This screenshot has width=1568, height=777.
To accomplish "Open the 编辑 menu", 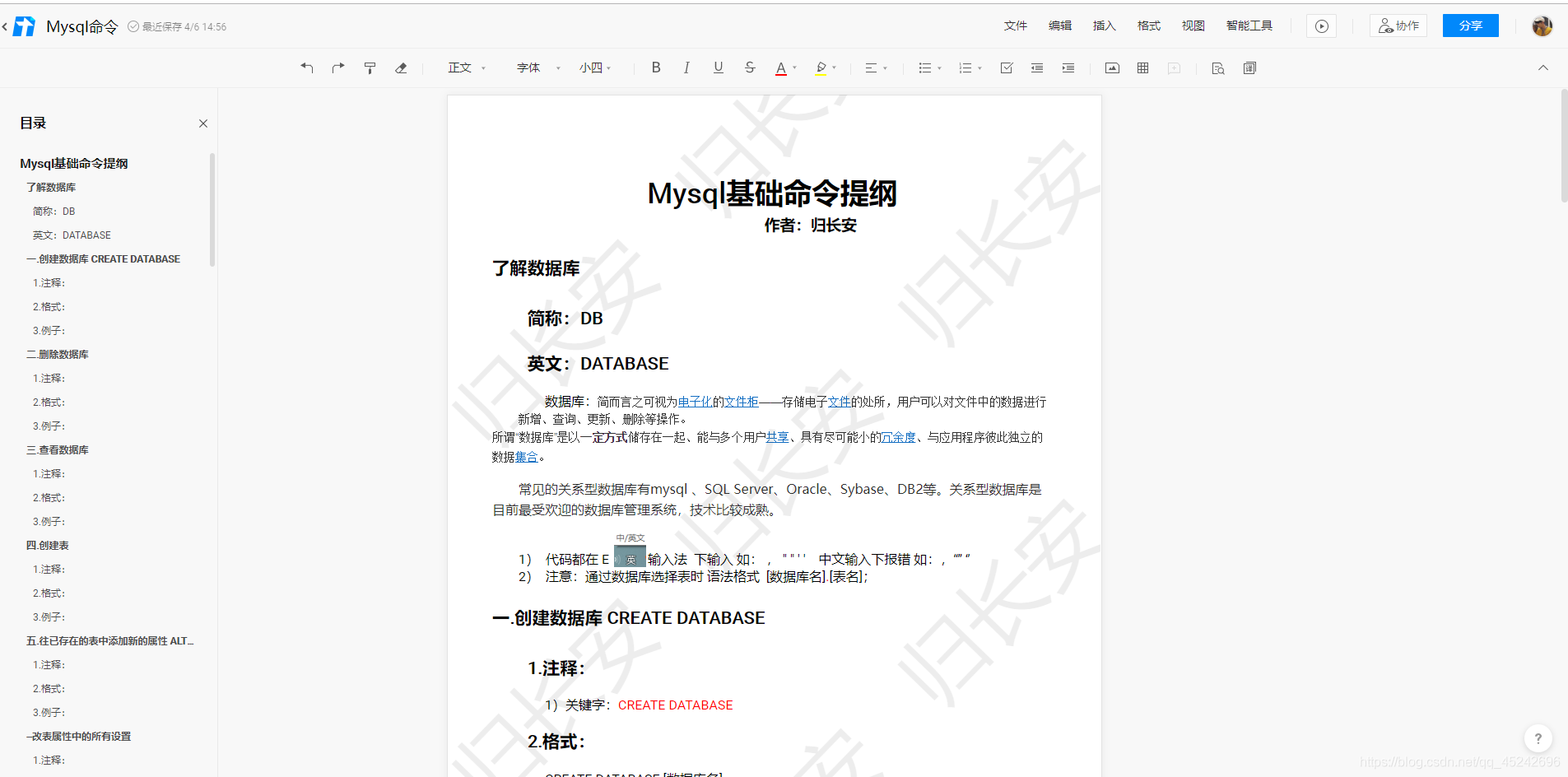I will pyautogui.click(x=1060, y=26).
